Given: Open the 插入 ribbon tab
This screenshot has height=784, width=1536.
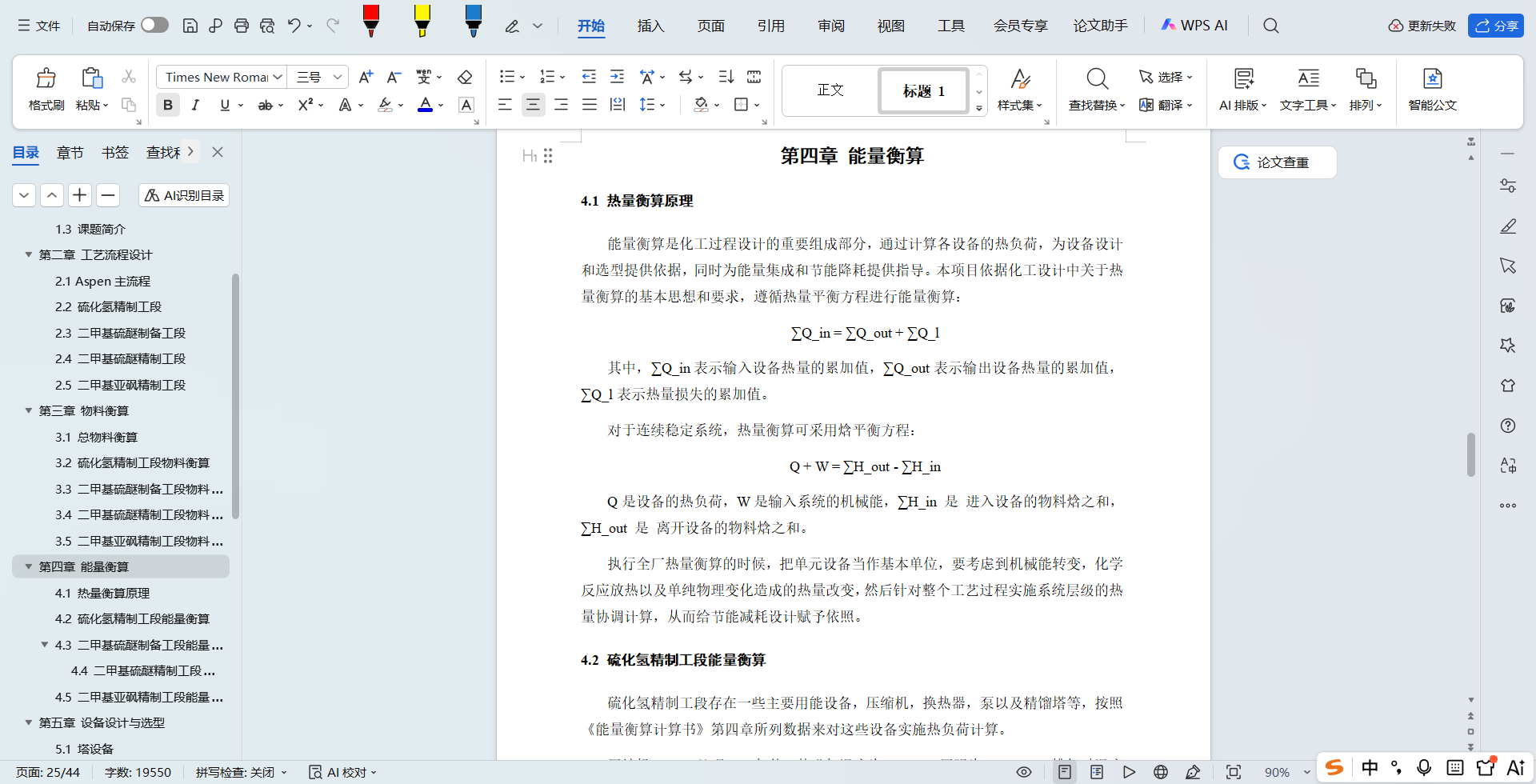Looking at the screenshot, I should [650, 26].
